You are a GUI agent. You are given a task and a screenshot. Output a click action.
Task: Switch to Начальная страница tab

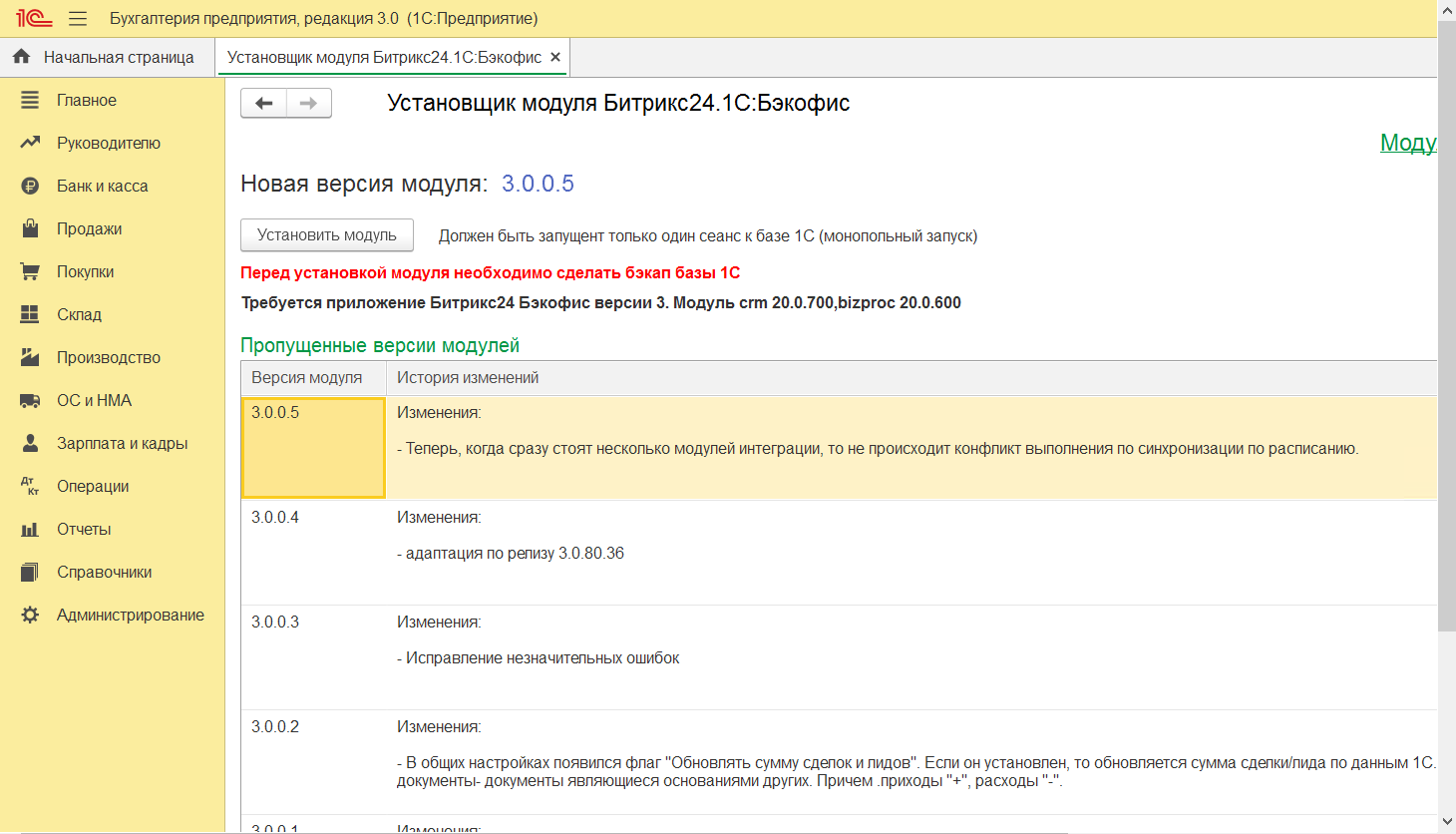click(108, 57)
